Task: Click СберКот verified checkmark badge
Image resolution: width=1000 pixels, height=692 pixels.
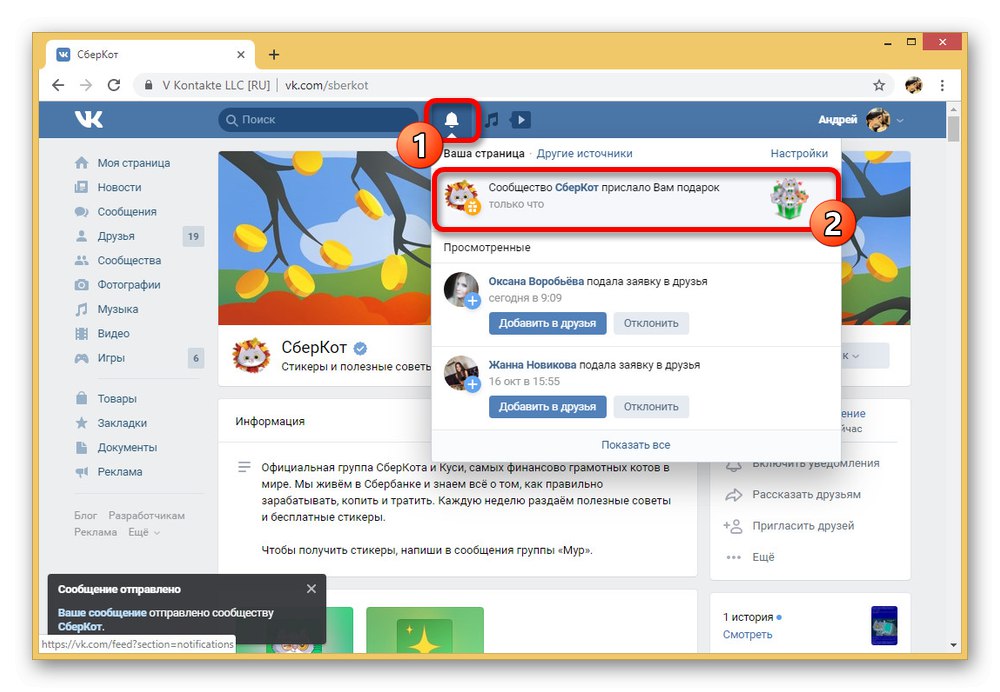Action: click(360, 348)
